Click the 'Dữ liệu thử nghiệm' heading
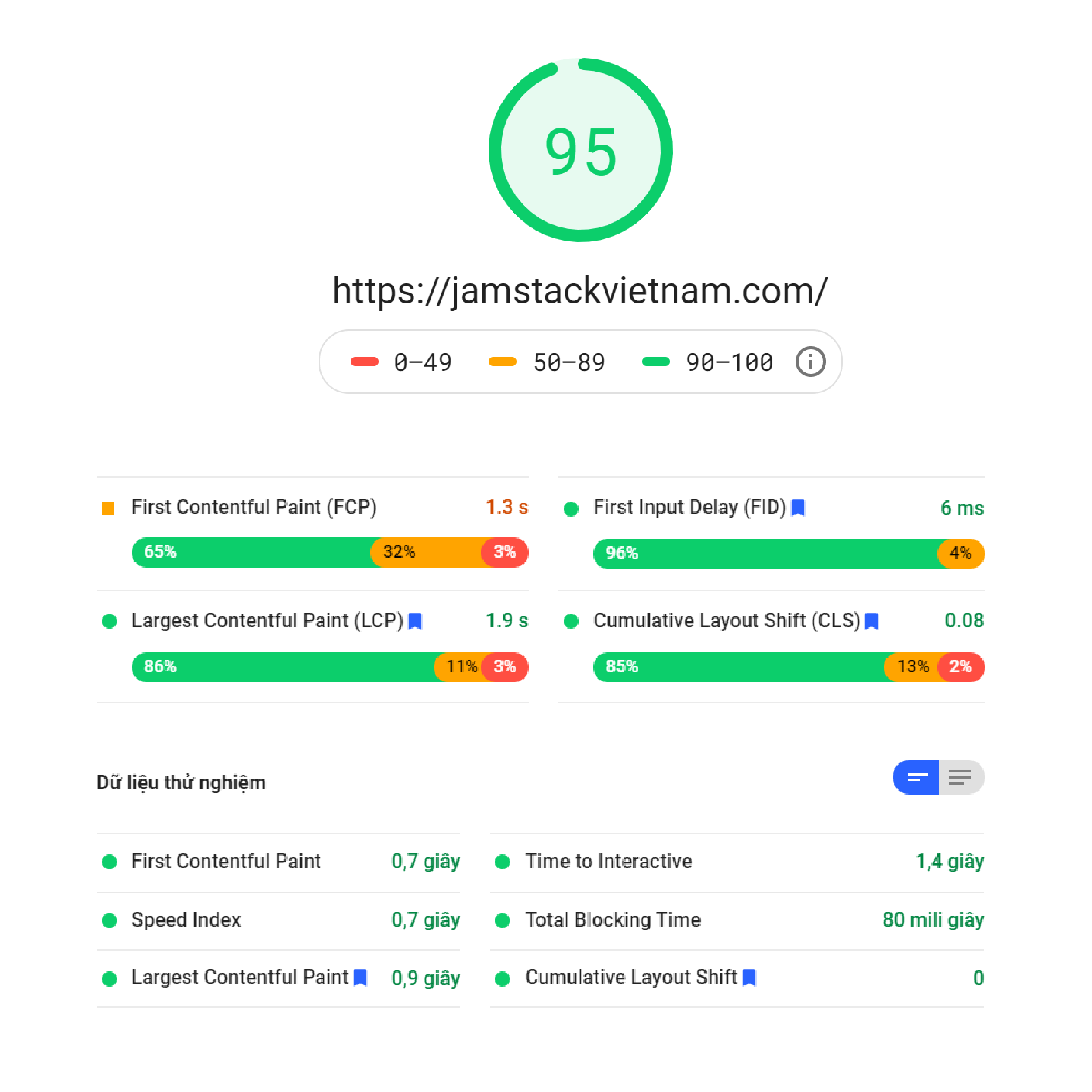 point(182,783)
